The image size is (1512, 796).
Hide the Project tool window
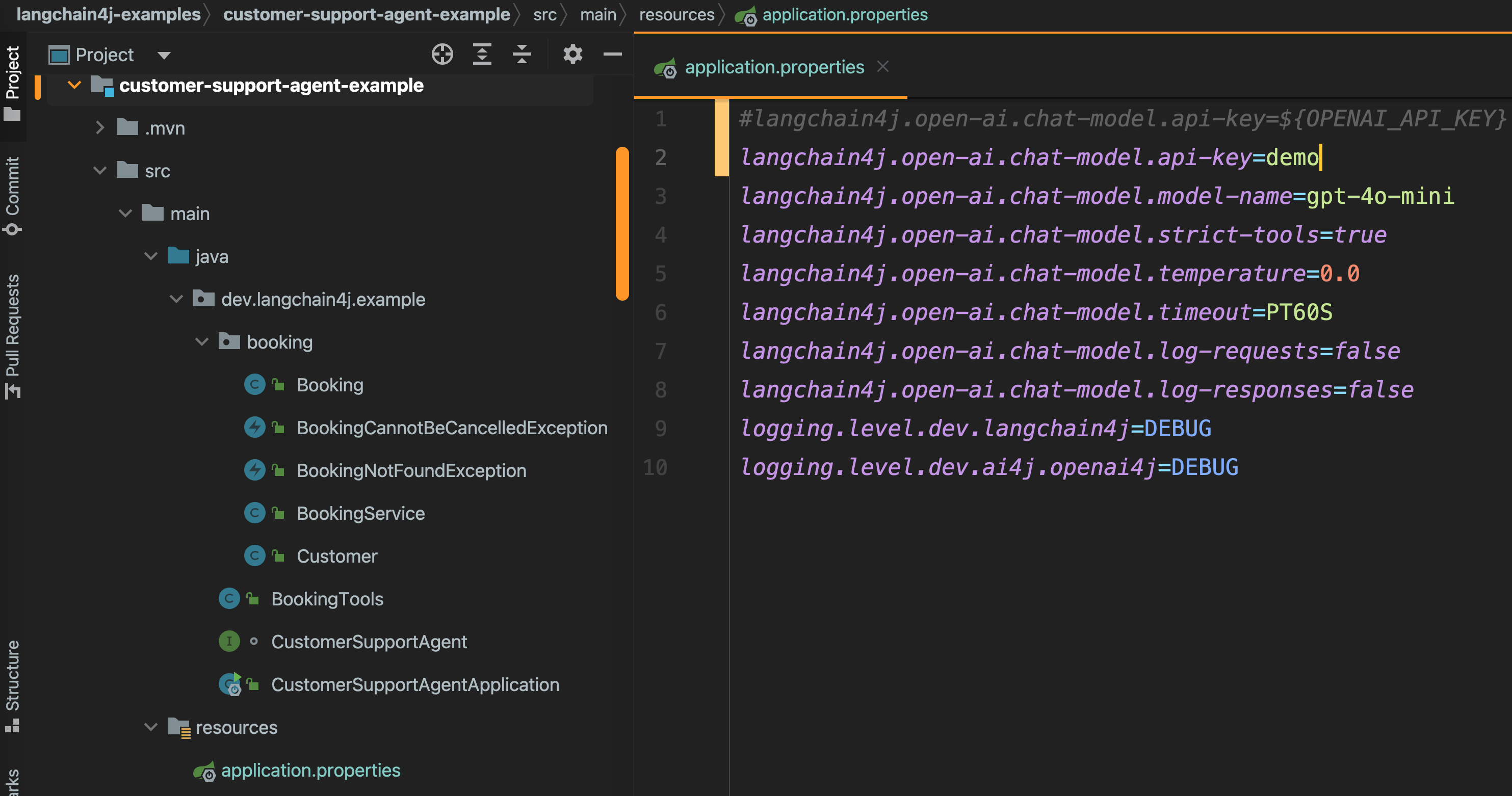(x=612, y=55)
